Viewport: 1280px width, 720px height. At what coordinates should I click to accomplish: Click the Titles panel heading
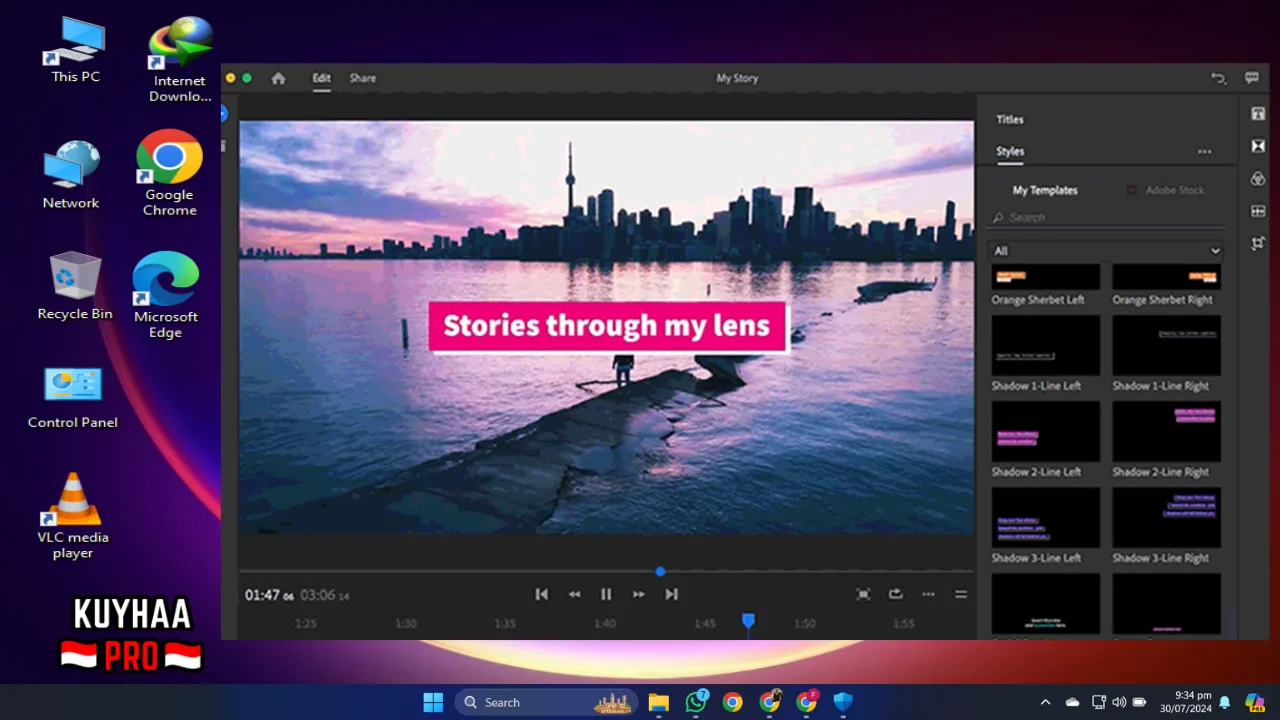[x=1010, y=119]
